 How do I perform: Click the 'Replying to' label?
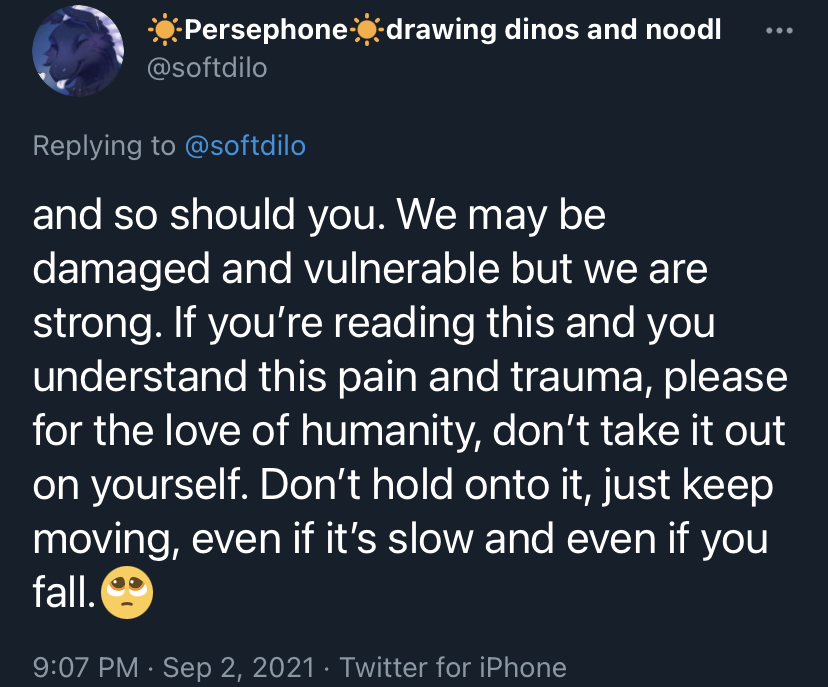(104, 146)
